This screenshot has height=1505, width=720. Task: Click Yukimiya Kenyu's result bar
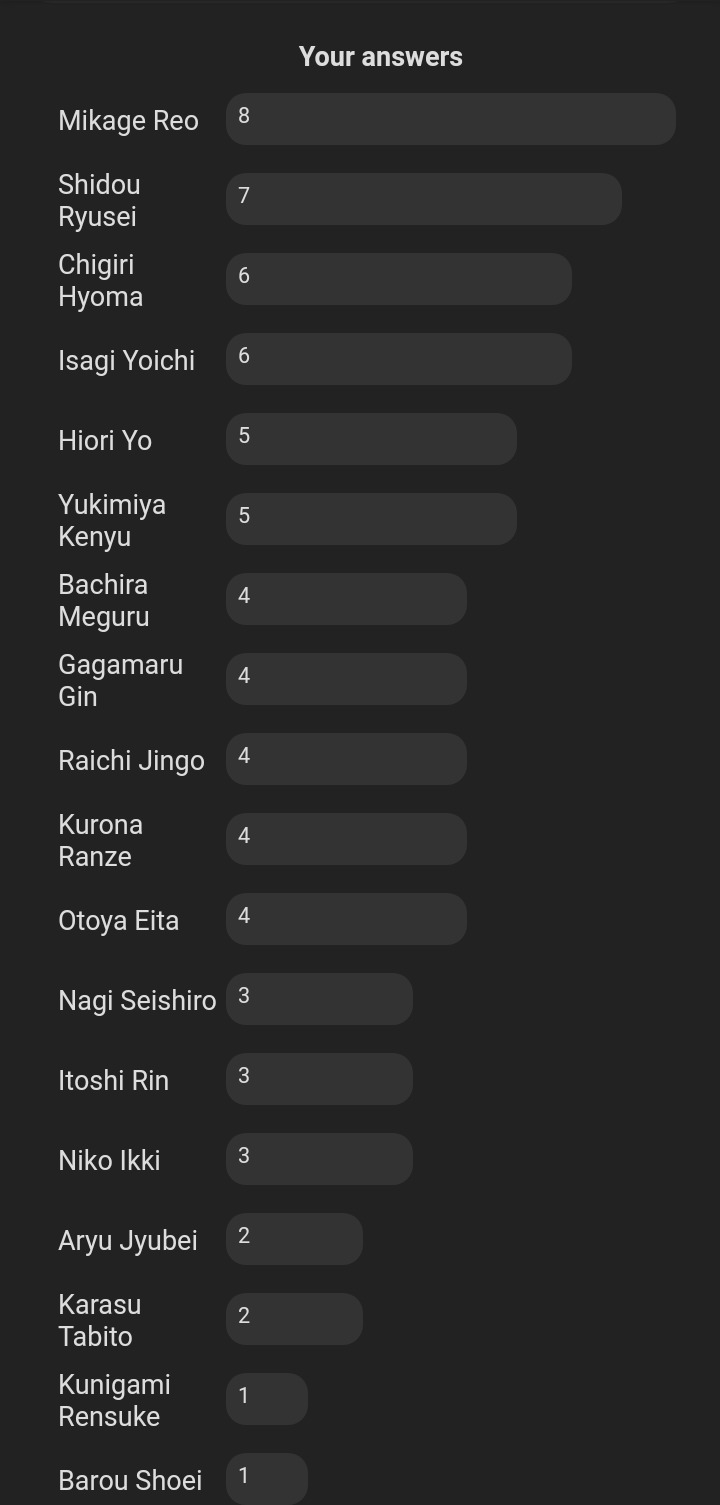tap(371, 519)
